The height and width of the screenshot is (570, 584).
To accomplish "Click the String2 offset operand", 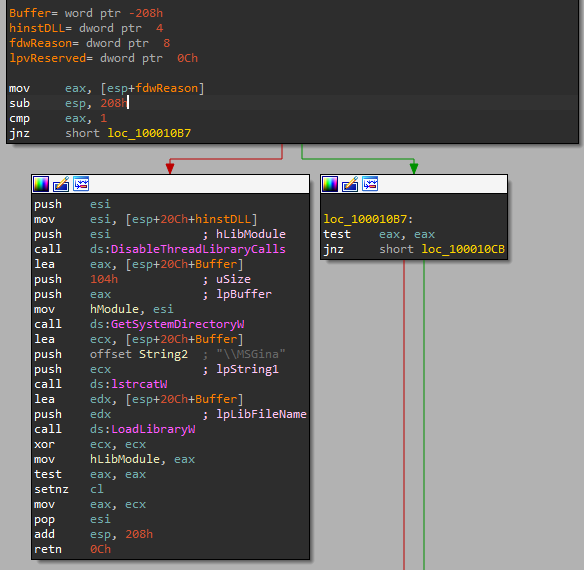I will (163, 354).
